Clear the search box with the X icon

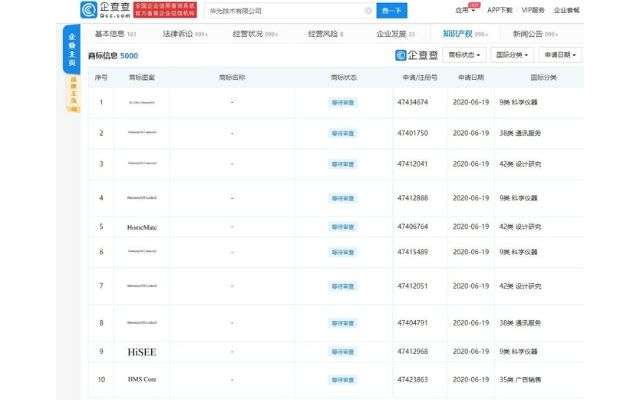368,11
